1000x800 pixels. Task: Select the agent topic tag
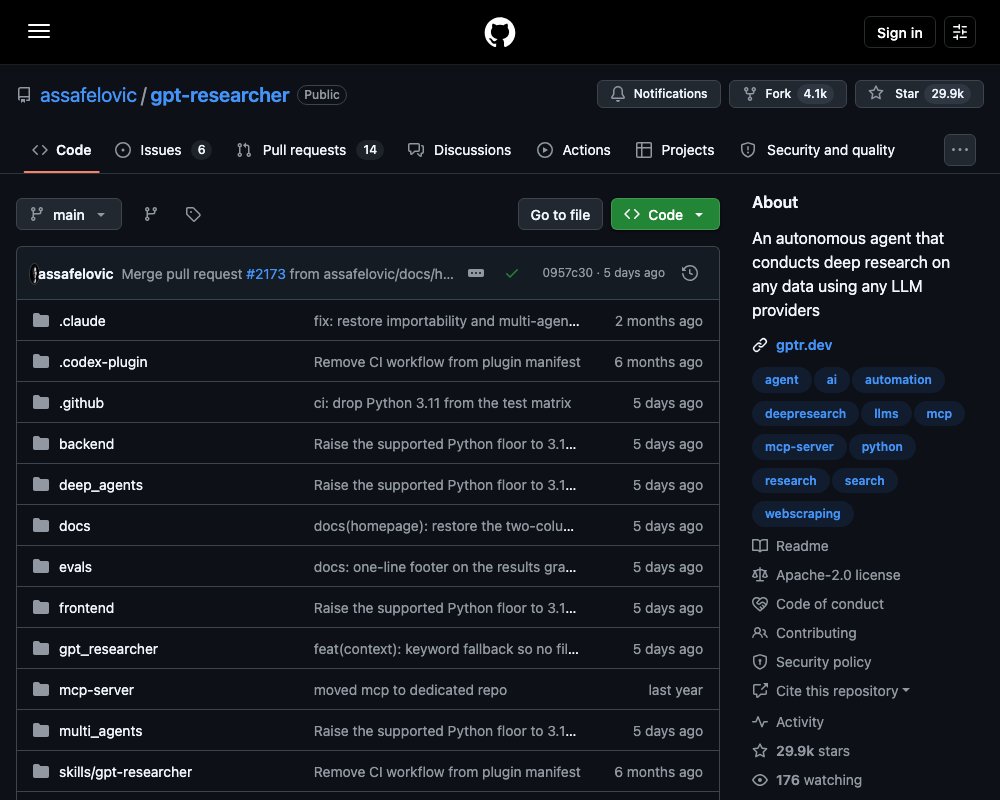coord(781,380)
